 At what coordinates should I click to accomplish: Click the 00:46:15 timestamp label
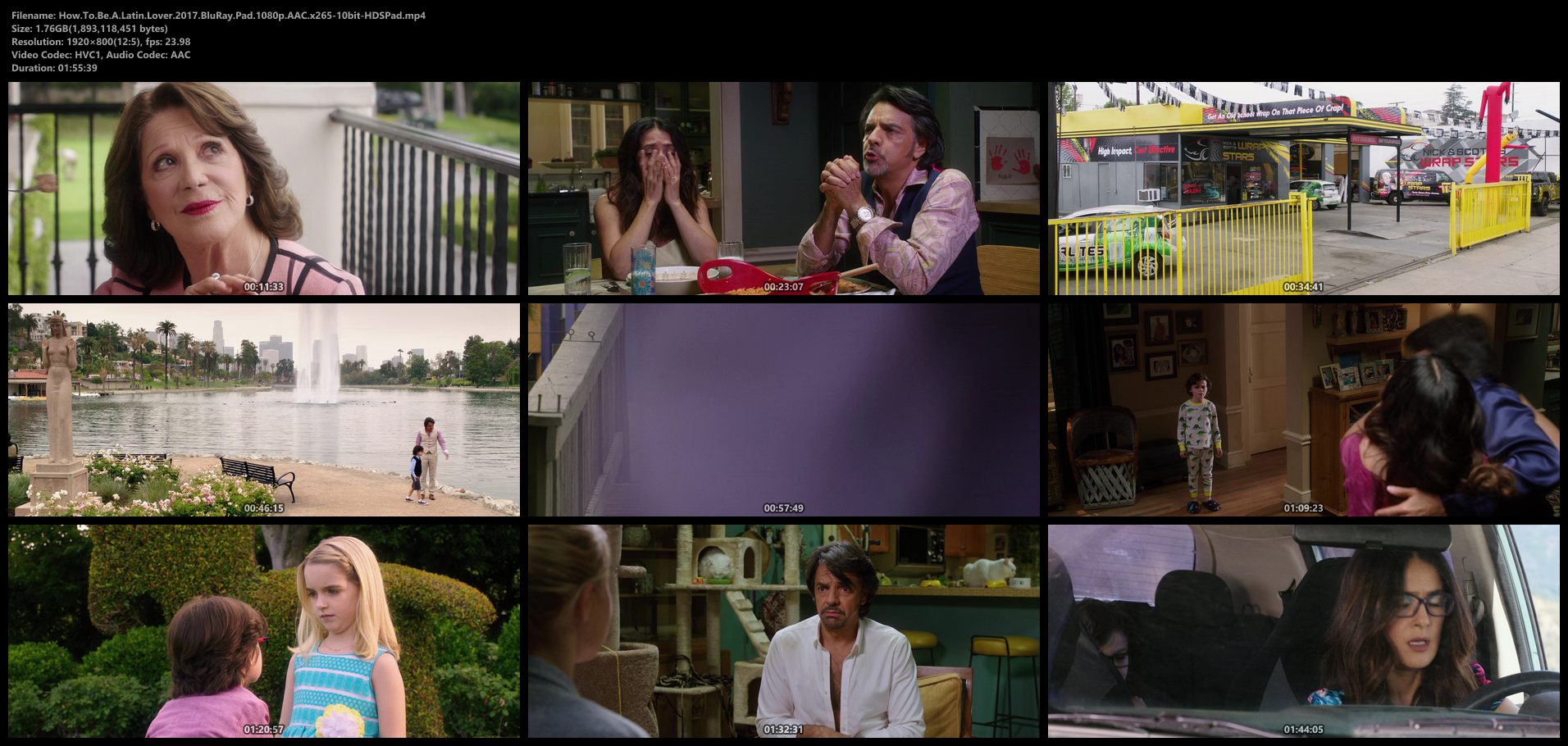tap(263, 508)
